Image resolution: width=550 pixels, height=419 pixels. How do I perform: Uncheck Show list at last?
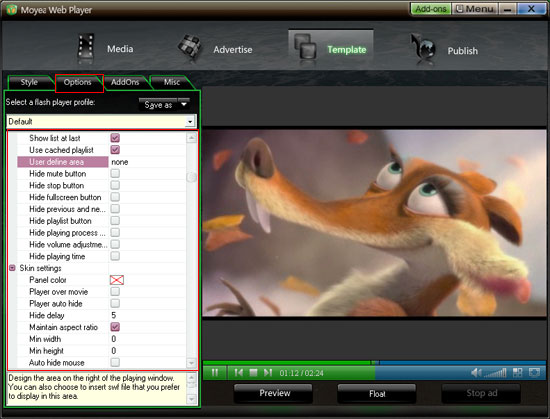click(115, 138)
